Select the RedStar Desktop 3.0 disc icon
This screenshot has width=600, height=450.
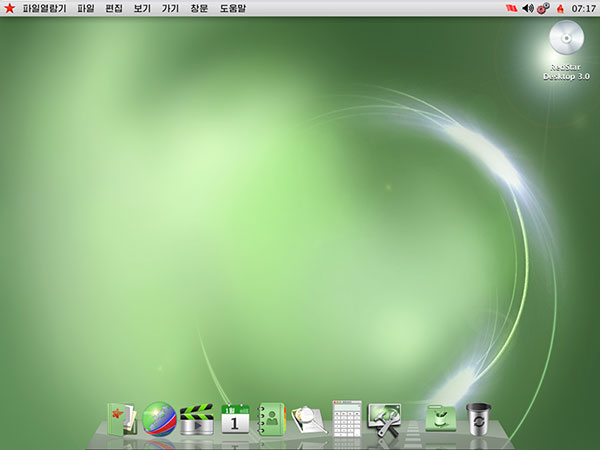click(x=567, y=39)
